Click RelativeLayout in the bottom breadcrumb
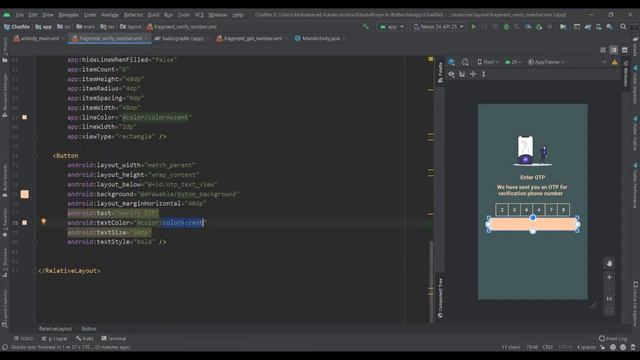Image resolution: width=640 pixels, height=360 pixels. click(x=55, y=329)
